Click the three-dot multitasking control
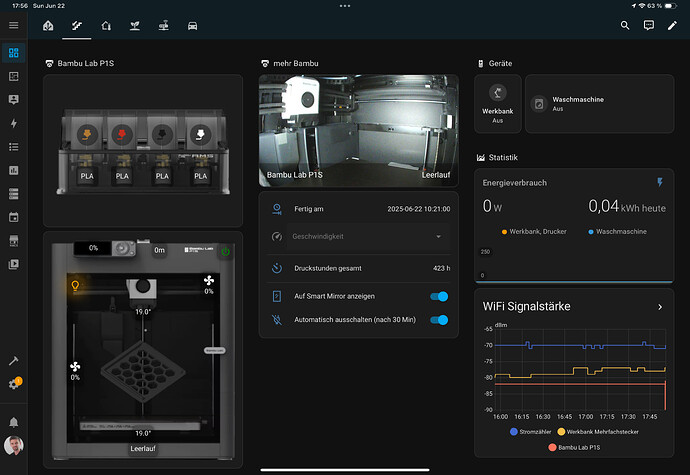 345,6
